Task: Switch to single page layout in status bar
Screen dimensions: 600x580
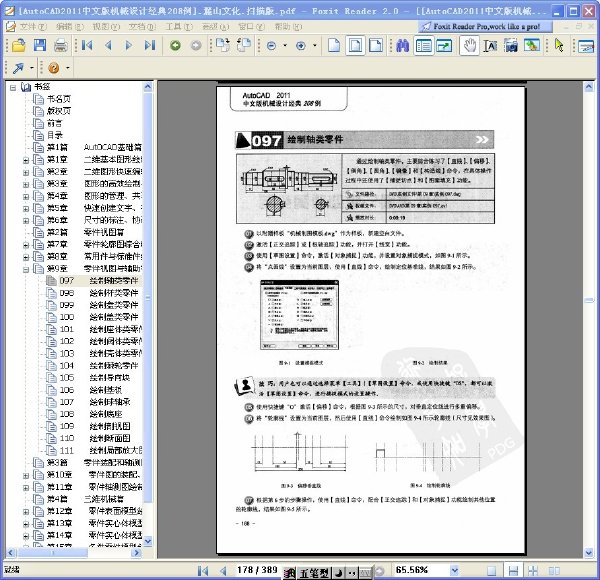Action: [492, 571]
